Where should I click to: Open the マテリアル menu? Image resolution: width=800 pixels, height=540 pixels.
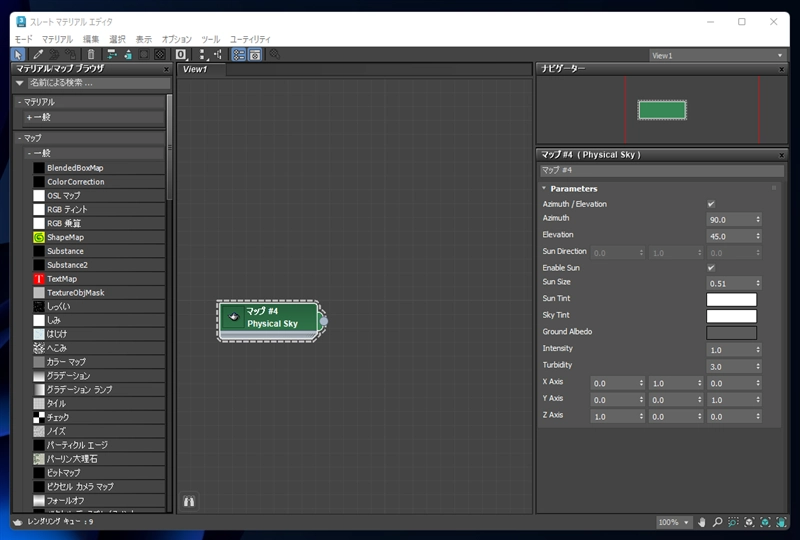(x=57, y=39)
